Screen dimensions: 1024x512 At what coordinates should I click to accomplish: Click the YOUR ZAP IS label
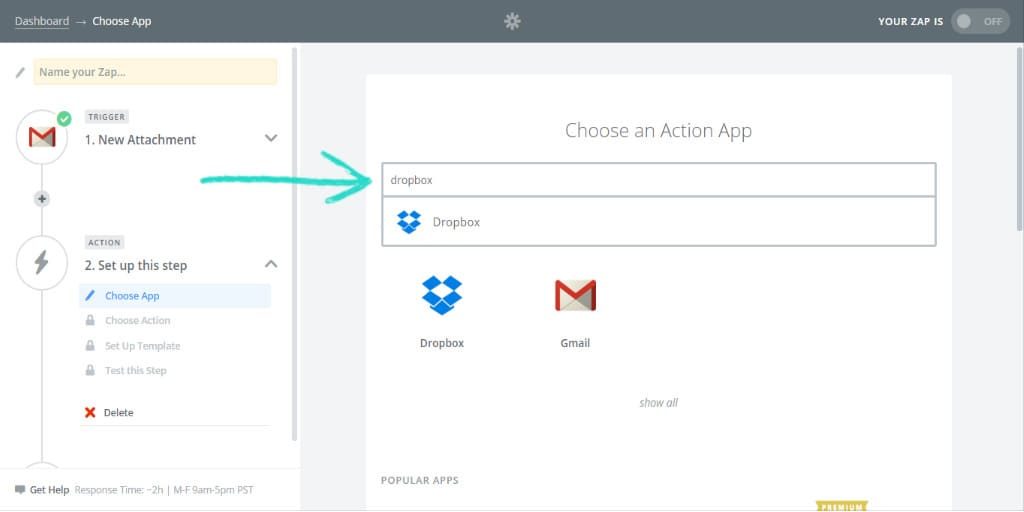[x=910, y=22]
